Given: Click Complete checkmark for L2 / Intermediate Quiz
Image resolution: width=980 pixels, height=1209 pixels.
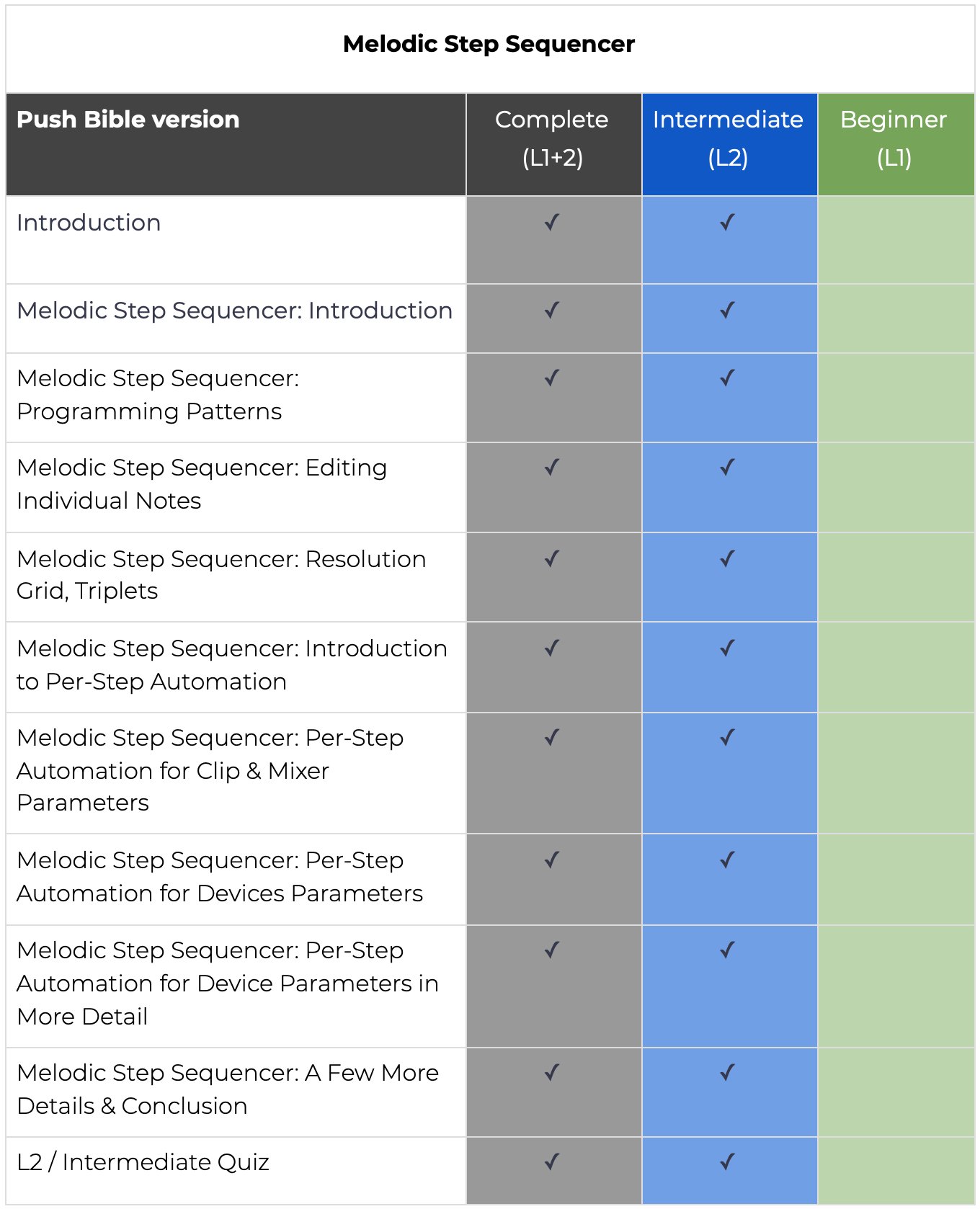Looking at the screenshot, I should [x=552, y=1162].
